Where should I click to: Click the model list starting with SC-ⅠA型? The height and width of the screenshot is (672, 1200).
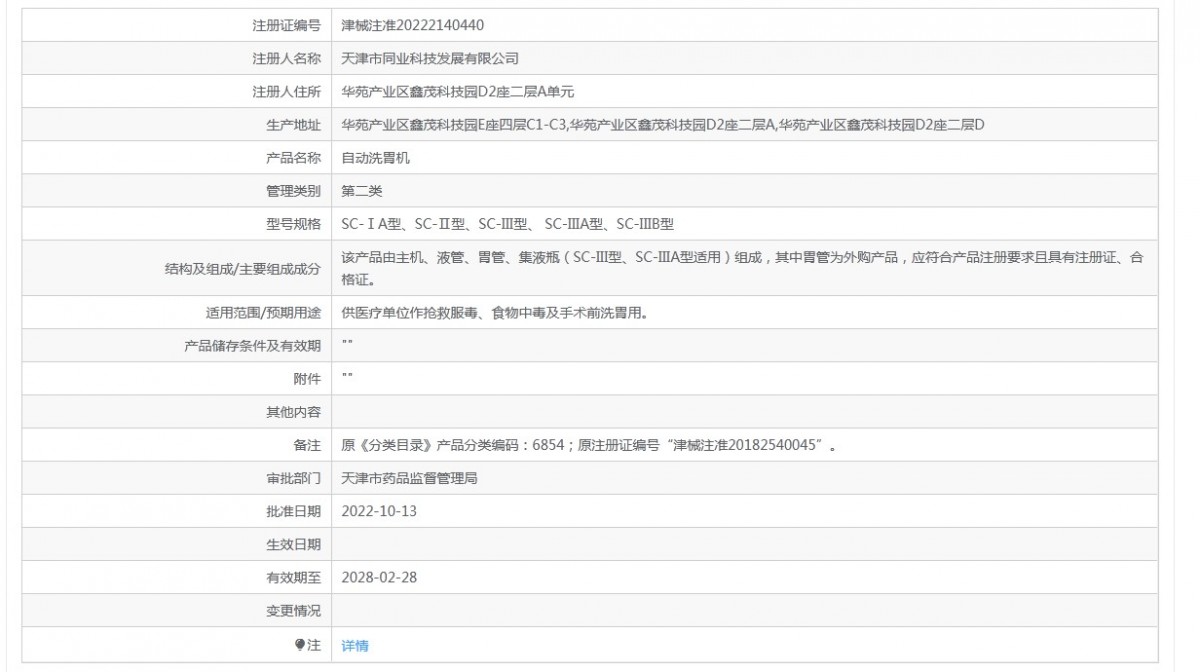pos(508,224)
